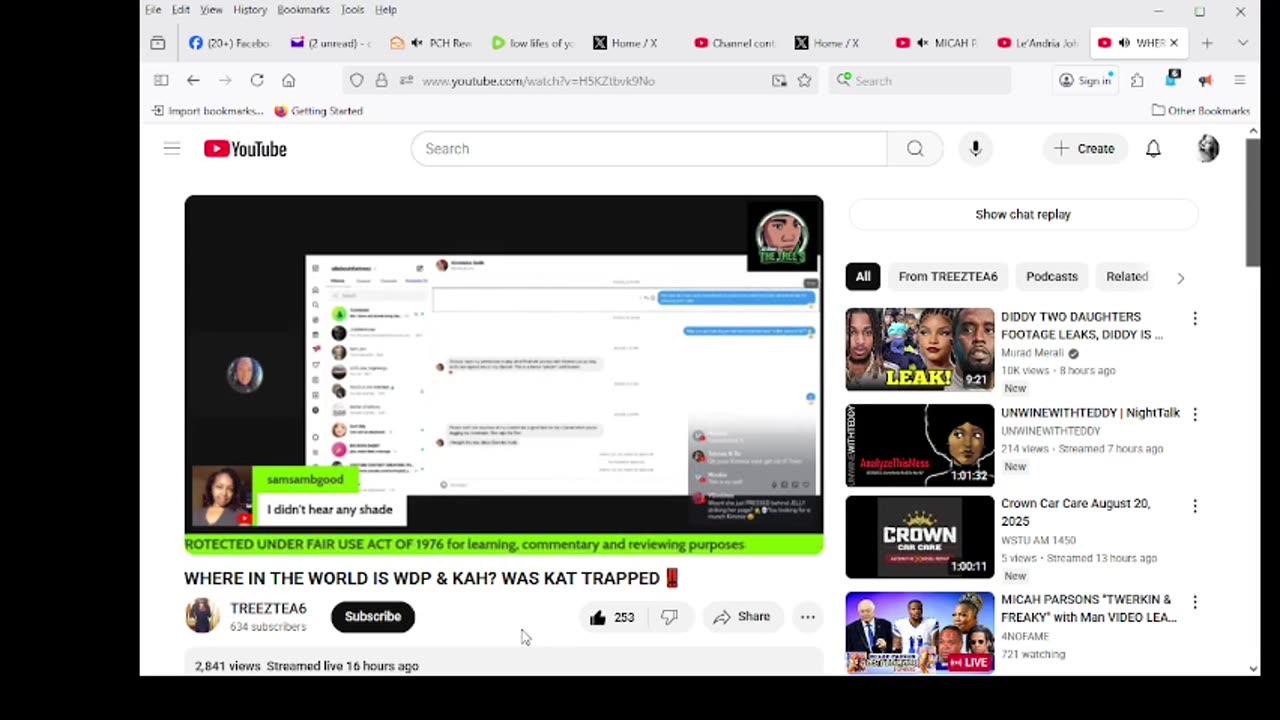Image resolution: width=1280 pixels, height=720 pixels.
Task: Show site security lock information
Action: pyautogui.click(x=381, y=80)
